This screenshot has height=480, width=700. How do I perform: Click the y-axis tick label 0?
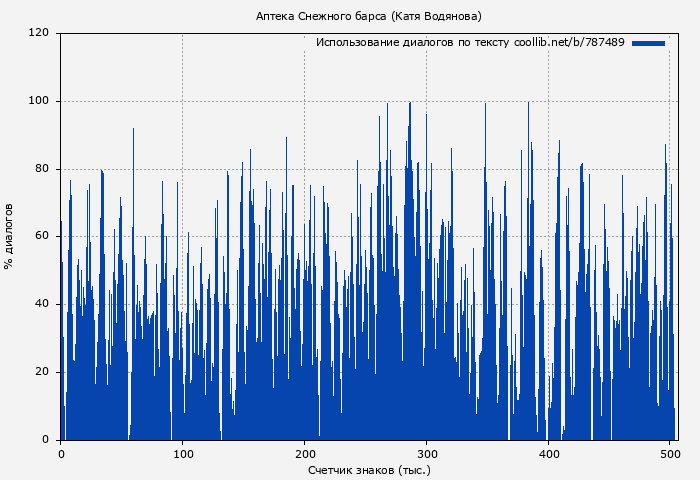tap(46, 440)
